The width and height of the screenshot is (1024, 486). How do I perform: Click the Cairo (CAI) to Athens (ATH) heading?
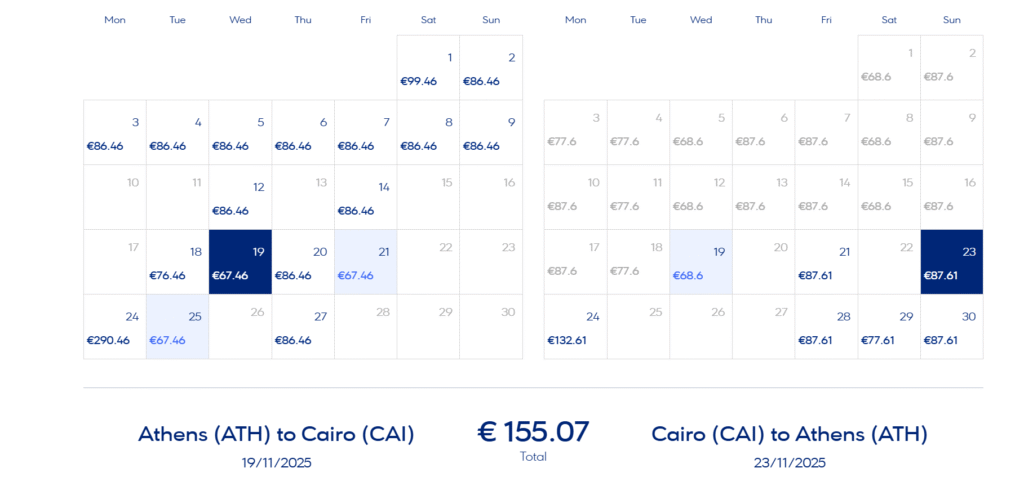tap(790, 434)
